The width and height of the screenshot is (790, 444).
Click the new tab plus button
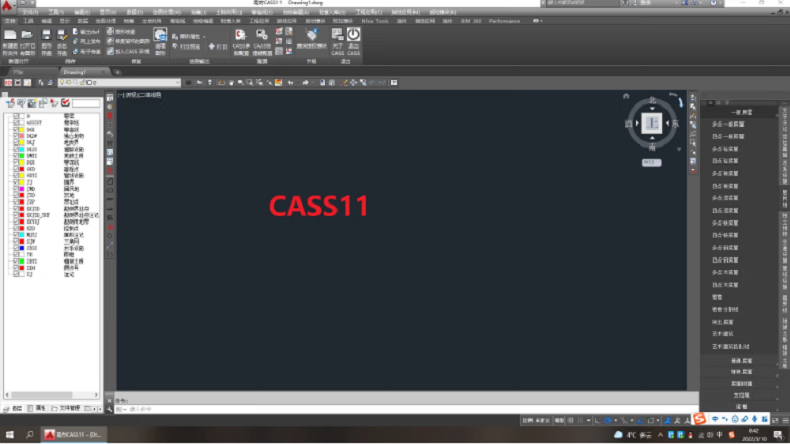[x=117, y=72]
